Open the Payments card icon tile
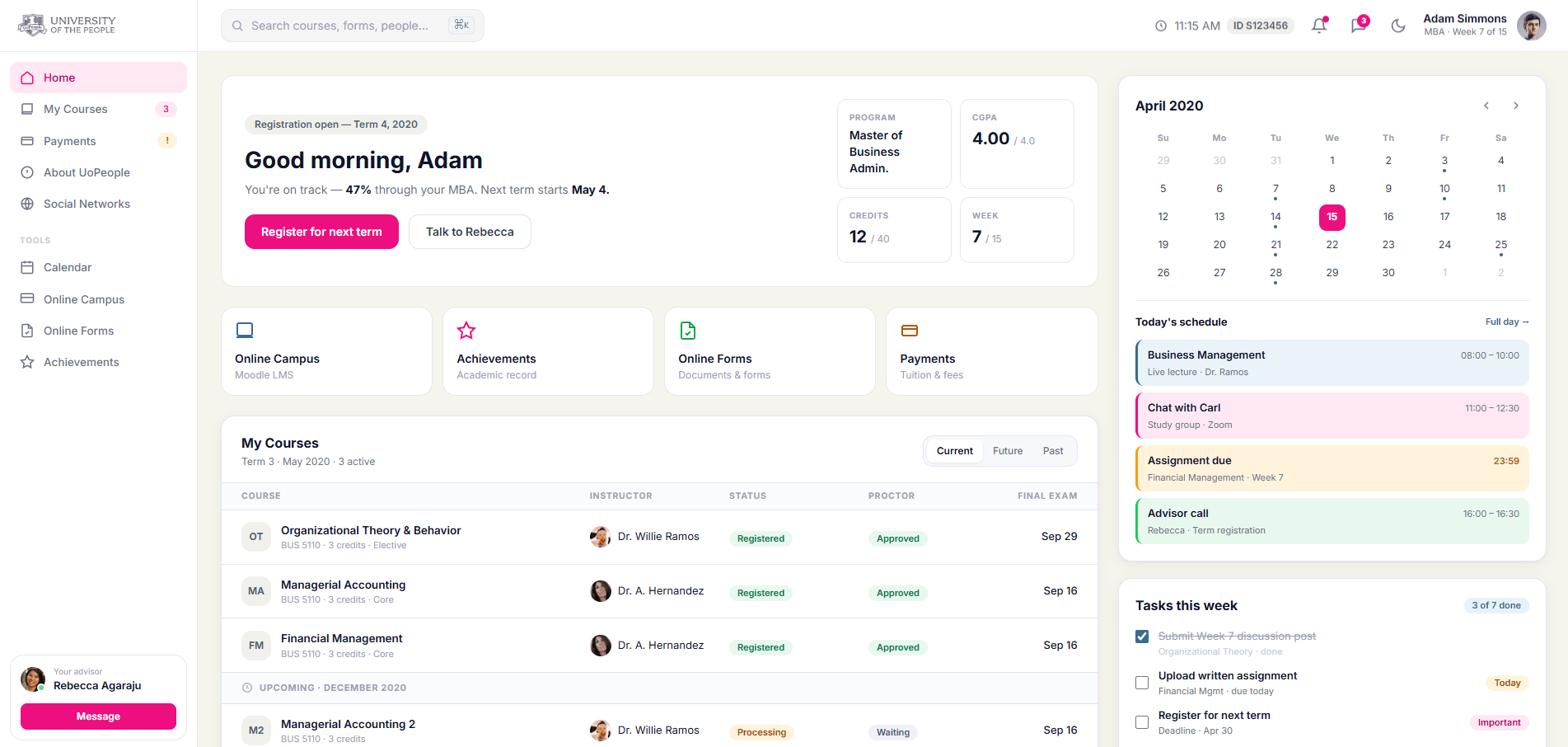 coord(991,351)
